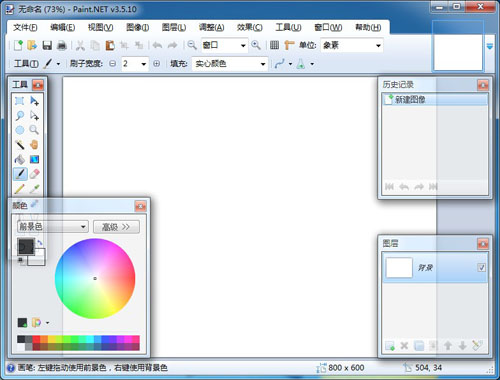Select the Lasso Select tool
This screenshot has width=500, height=380.
20,116
